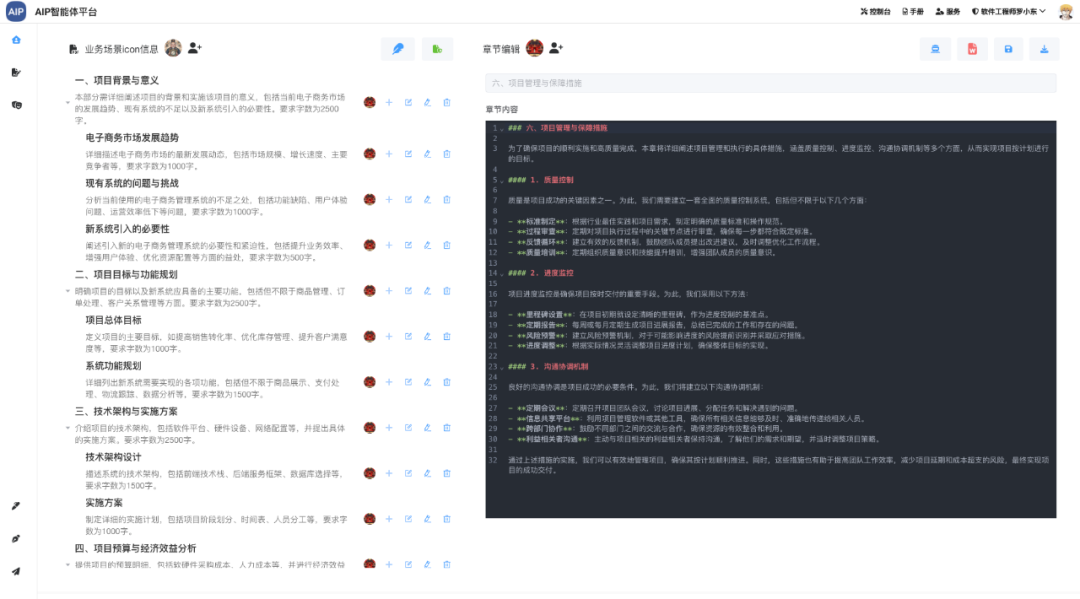This screenshot has width=1080, height=599.
Task: Click the blue feather button above the outline
Action: click(x=398, y=49)
